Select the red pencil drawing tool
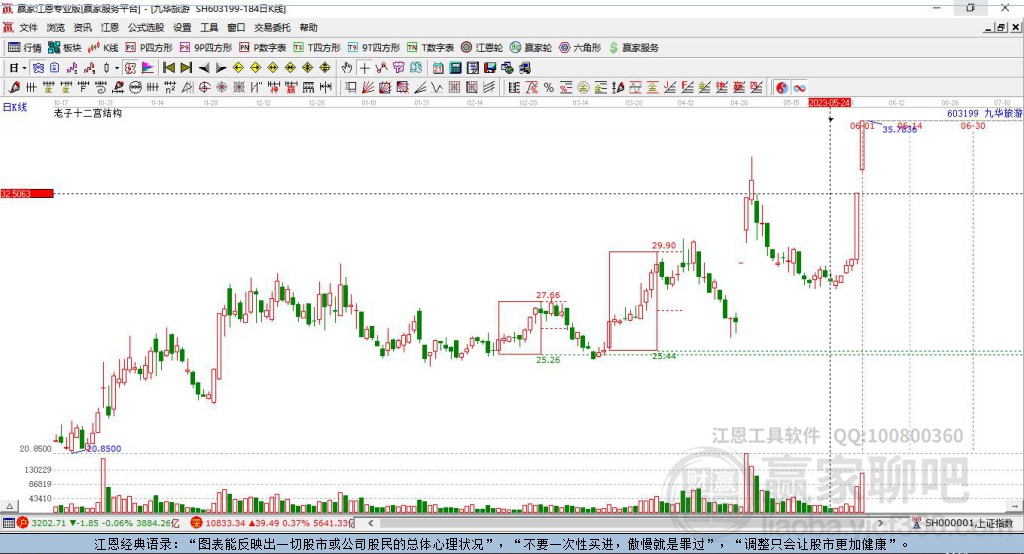Image resolution: width=1024 pixels, height=554 pixels. (x=14, y=88)
